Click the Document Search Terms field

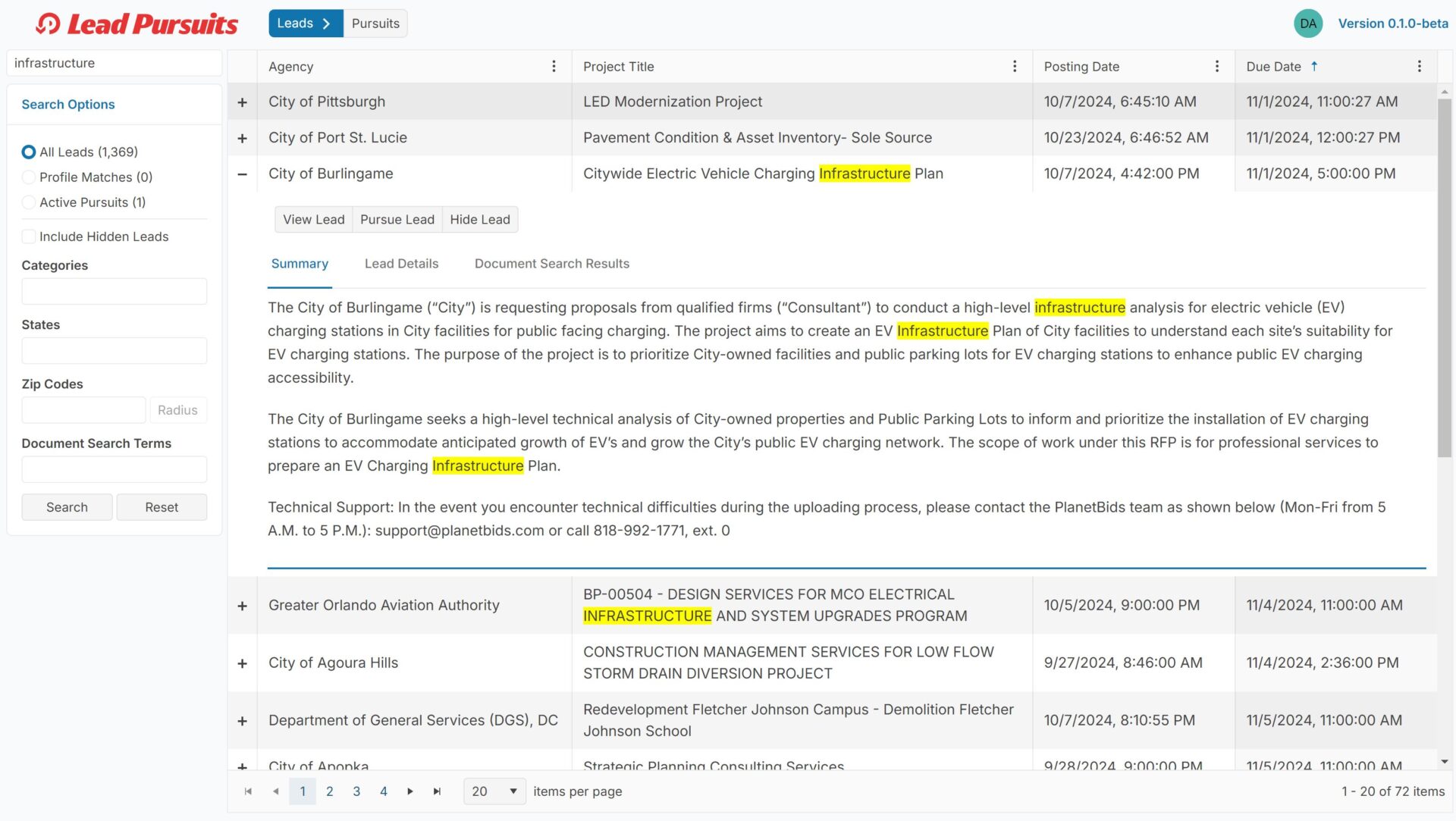115,469
